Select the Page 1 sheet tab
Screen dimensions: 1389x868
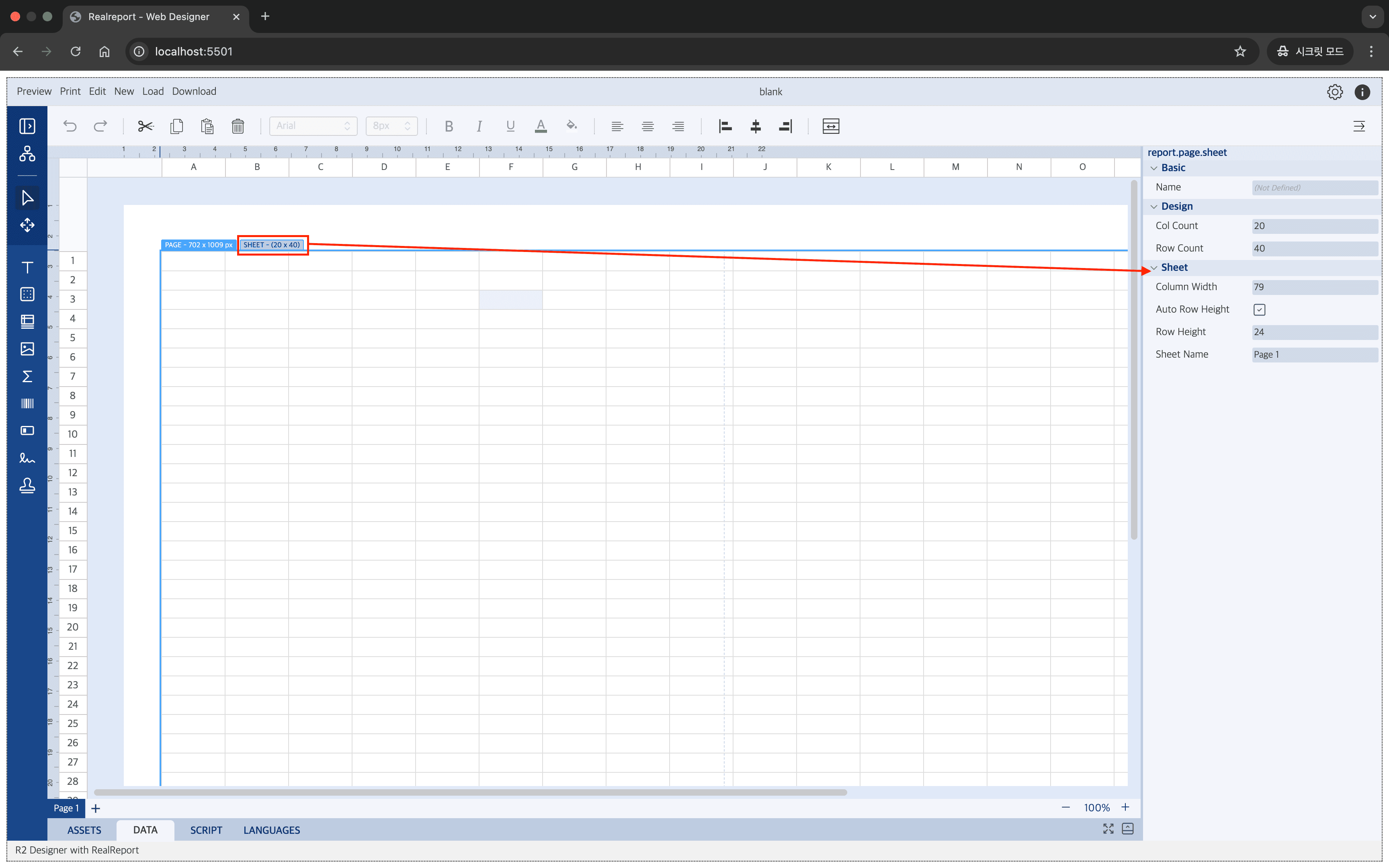66,808
